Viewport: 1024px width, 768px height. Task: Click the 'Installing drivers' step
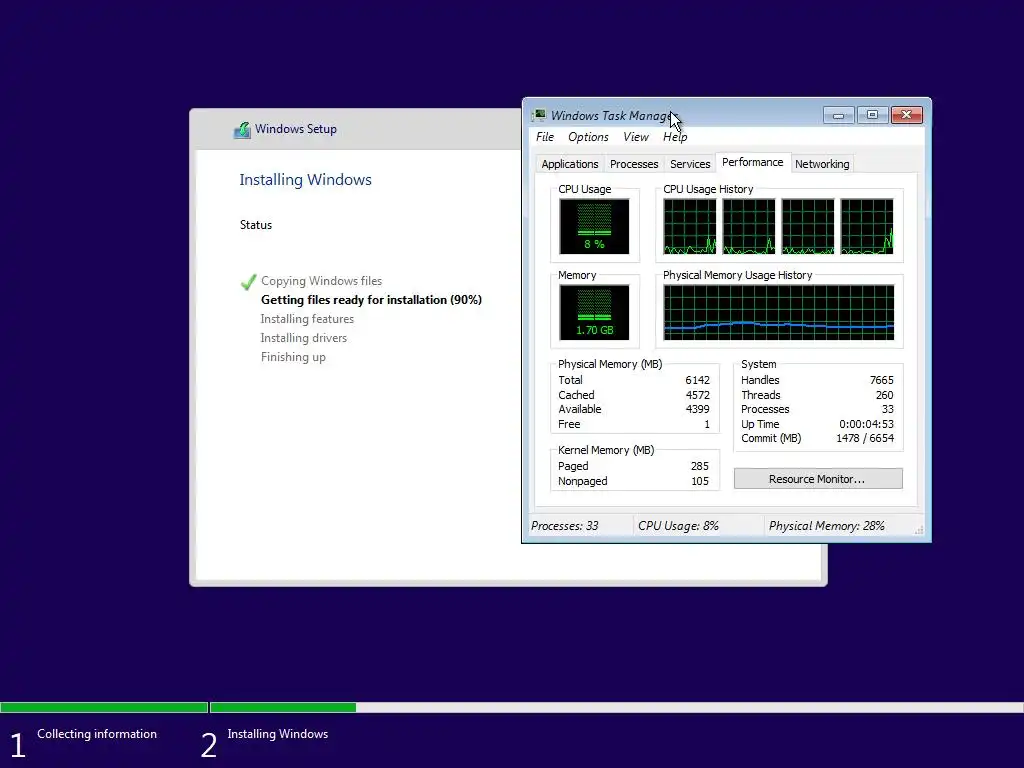(304, 338)
